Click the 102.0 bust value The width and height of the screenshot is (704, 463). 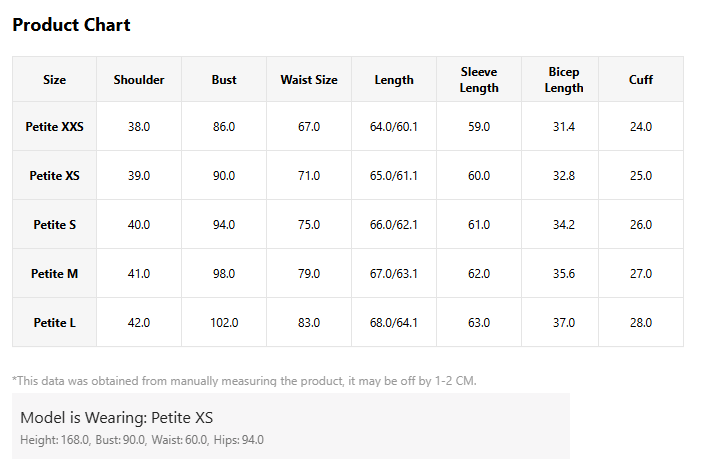pyautogui.click(x=224, y=322)
